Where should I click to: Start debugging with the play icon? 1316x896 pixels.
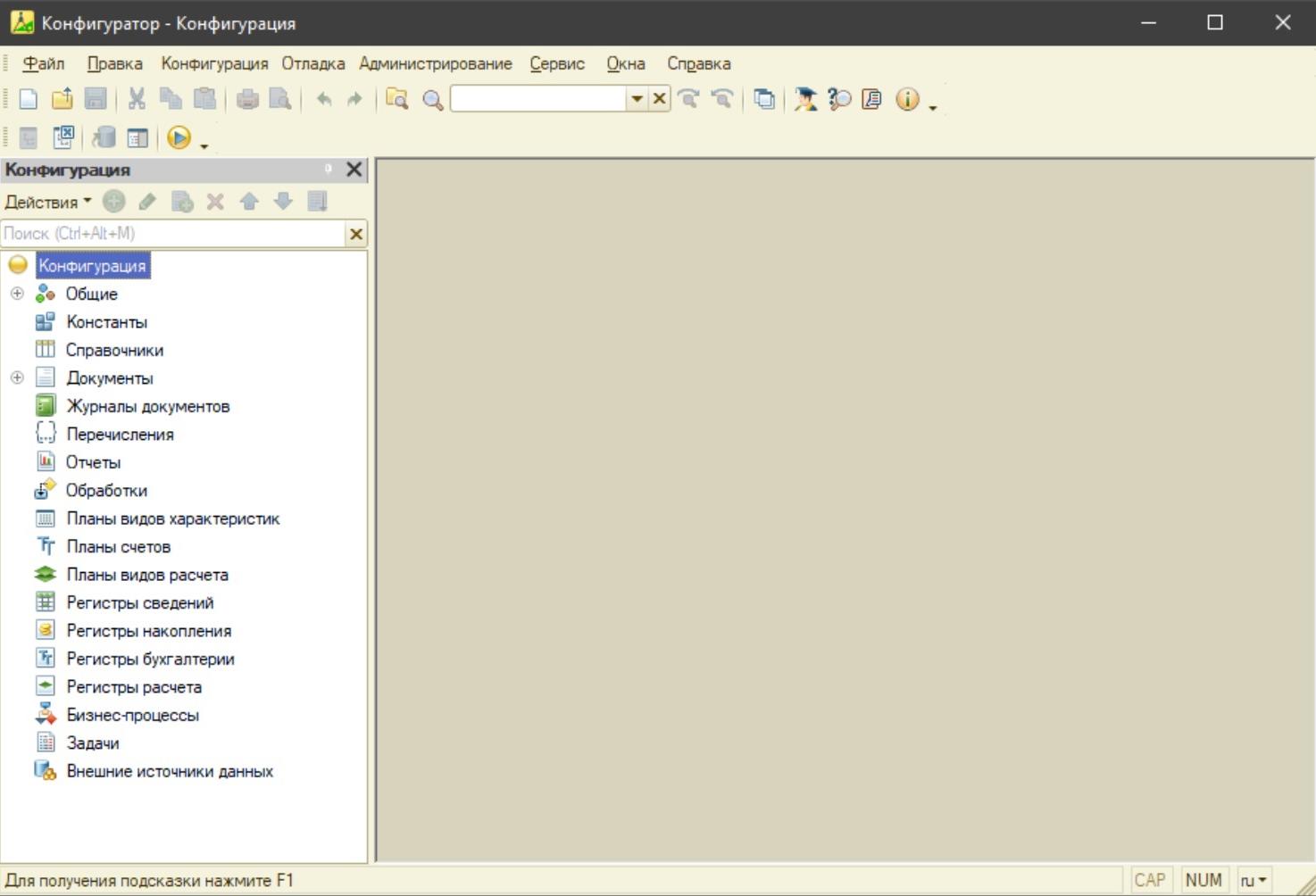(179, 137)
